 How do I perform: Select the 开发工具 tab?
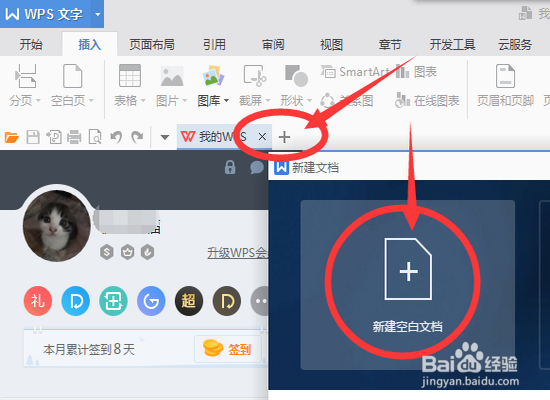pos(452,45)
